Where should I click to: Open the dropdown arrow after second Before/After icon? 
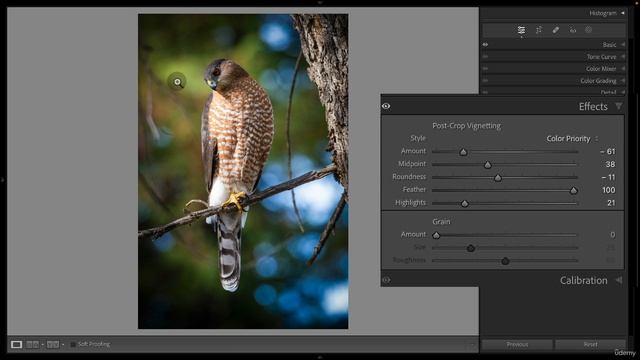[63, 345]
